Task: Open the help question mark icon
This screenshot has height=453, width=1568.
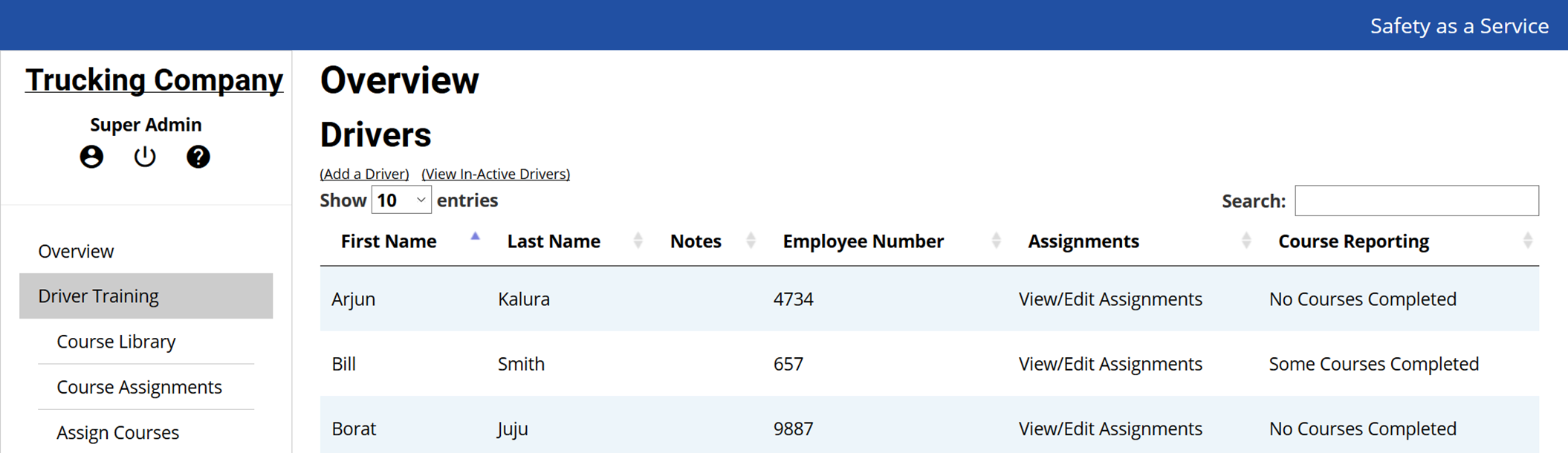Action: click(198, 157)
